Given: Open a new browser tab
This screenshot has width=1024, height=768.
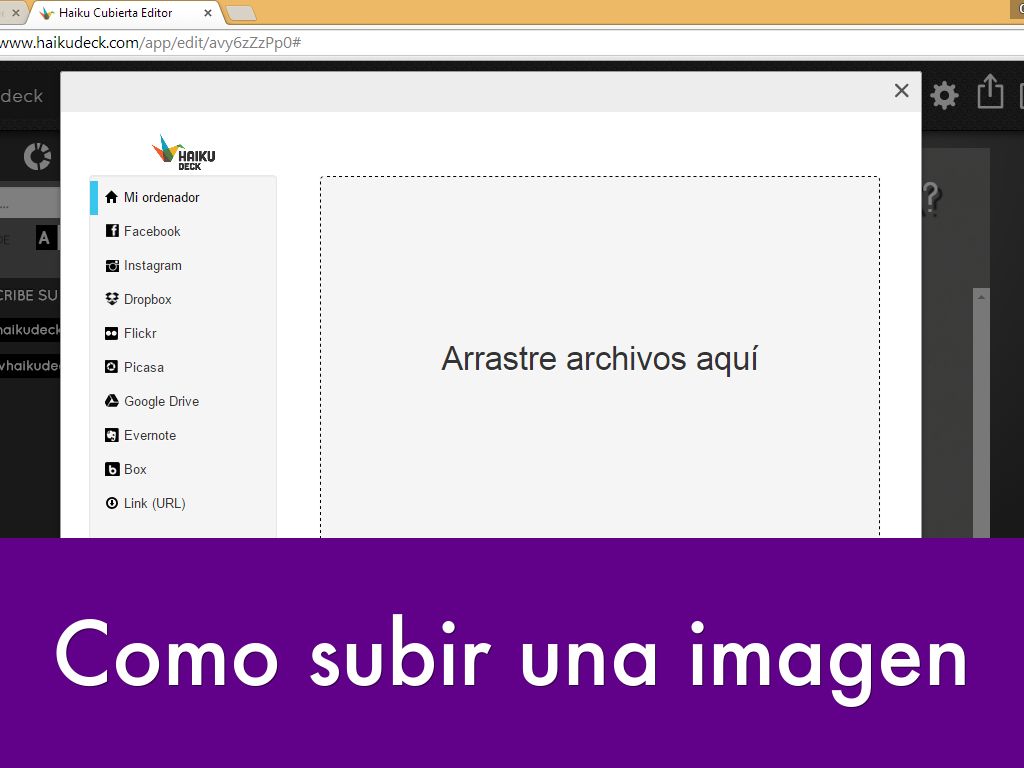Looking at the screenshot, I should pyautogui.click(x=241, y=13).
